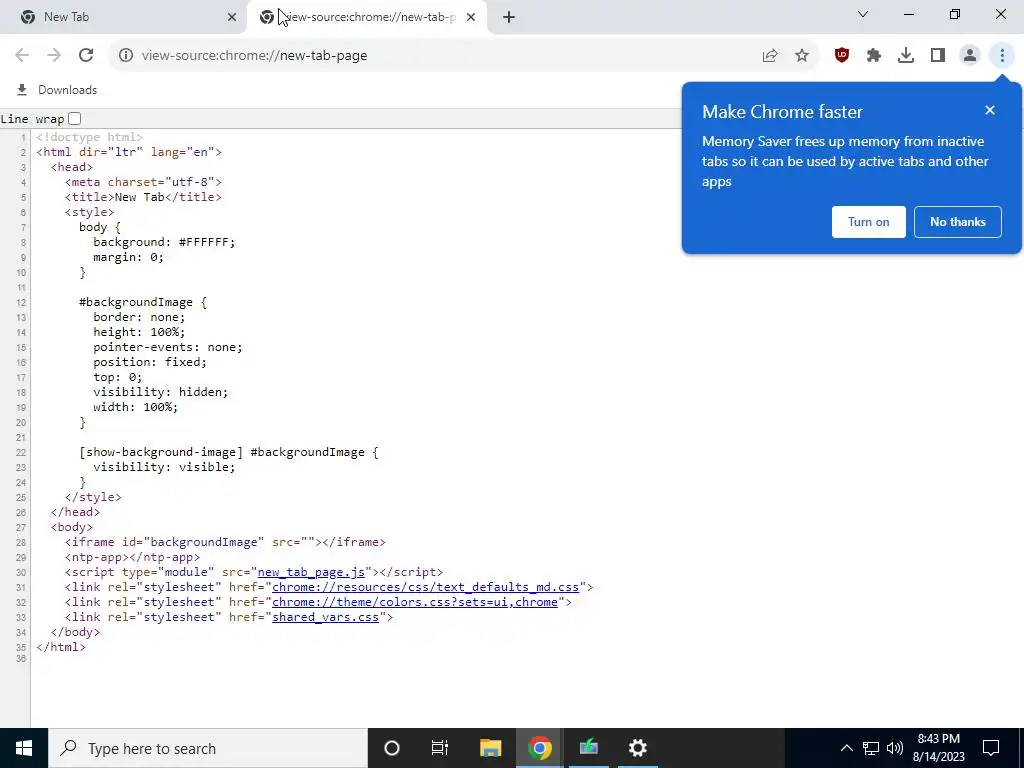1024x768 pixels.
Task: Open the Extensions puzzle icon
Action: tap(874, 56)
